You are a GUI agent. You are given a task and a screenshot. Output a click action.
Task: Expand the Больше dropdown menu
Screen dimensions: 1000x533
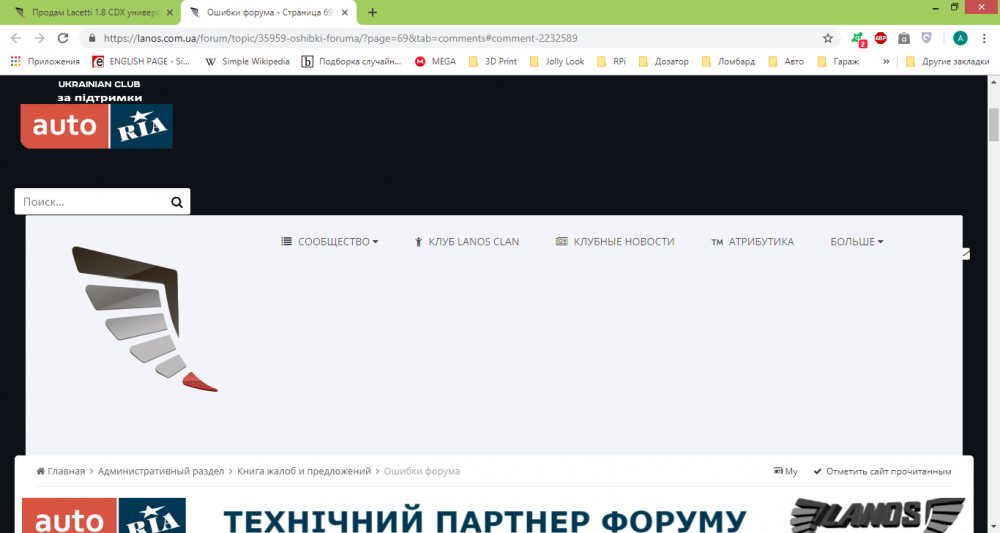[x=856, y=242]
